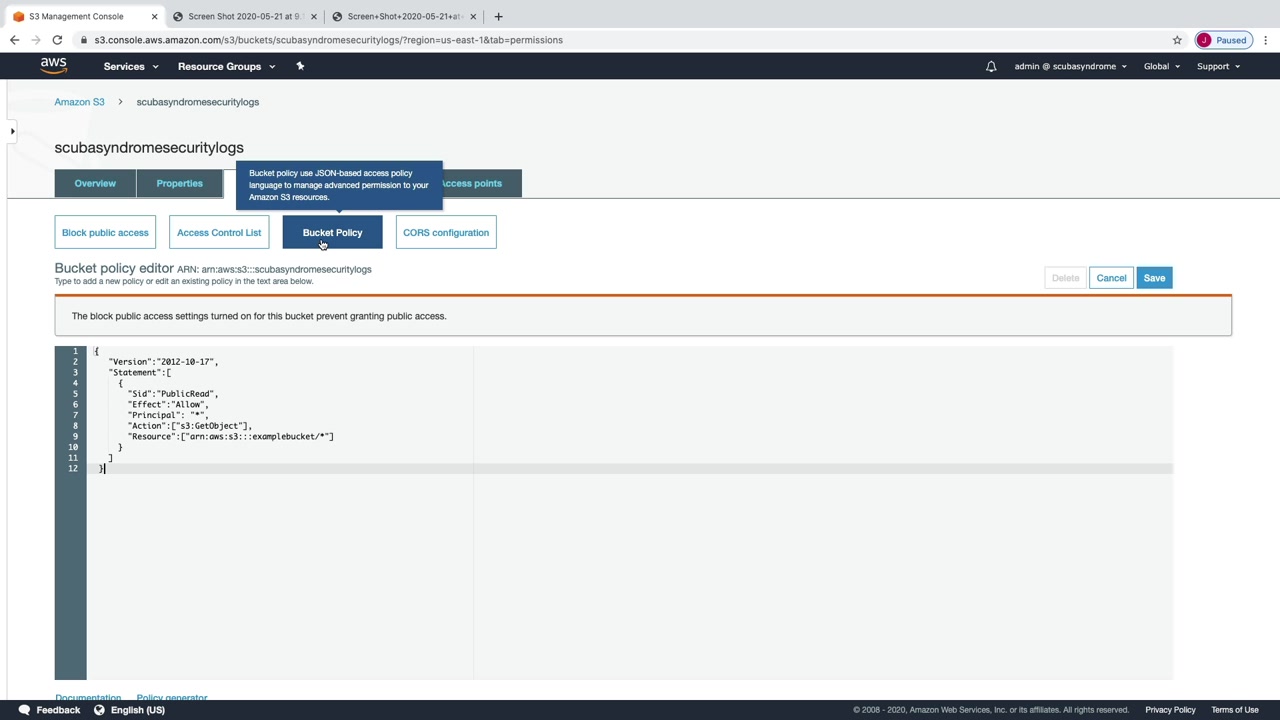This screenshot has height=720, width=1280.
Task: Open the notifications bell
Action: coord(991,66)
